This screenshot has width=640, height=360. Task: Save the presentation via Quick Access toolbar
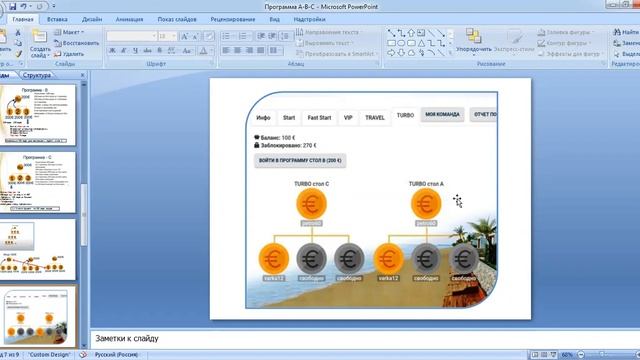(12, 7)
